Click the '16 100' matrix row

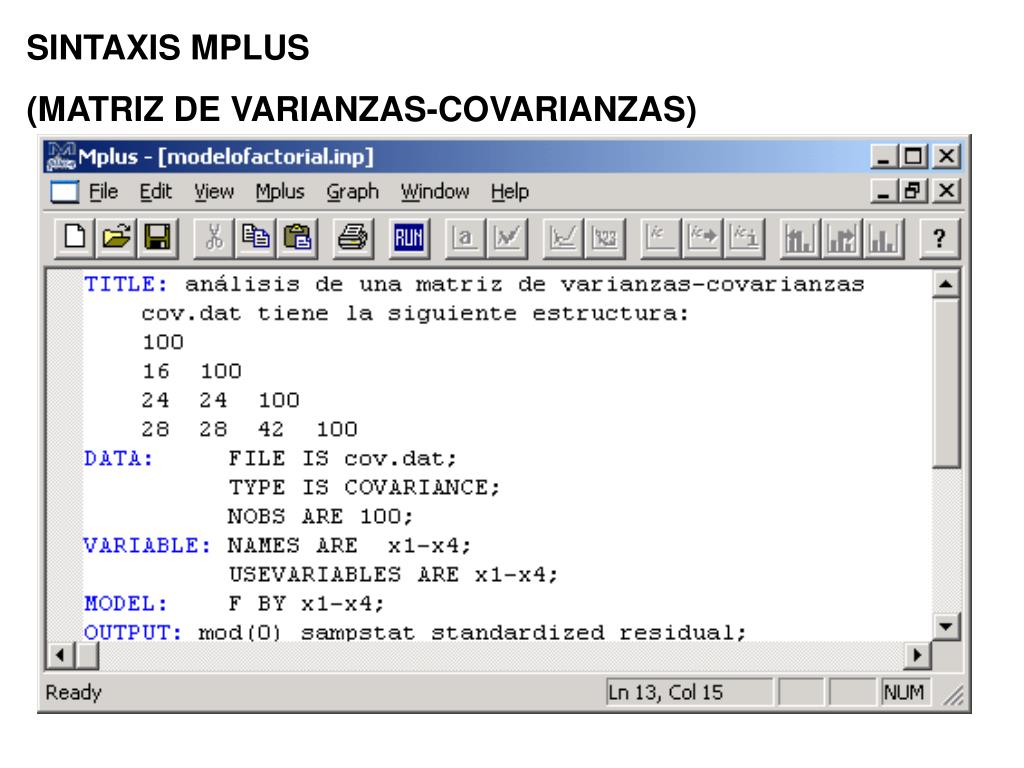tap(192, 371)
